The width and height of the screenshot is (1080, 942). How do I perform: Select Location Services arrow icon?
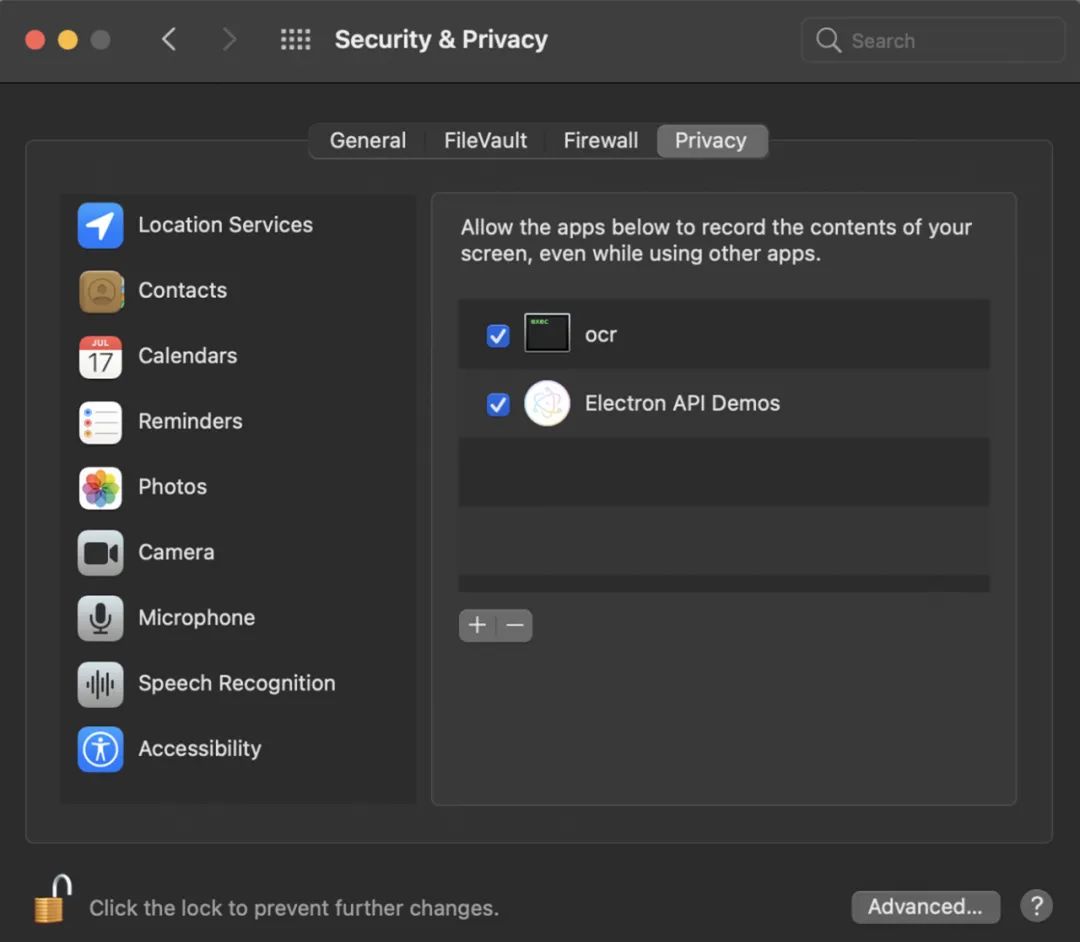[100, 226]
